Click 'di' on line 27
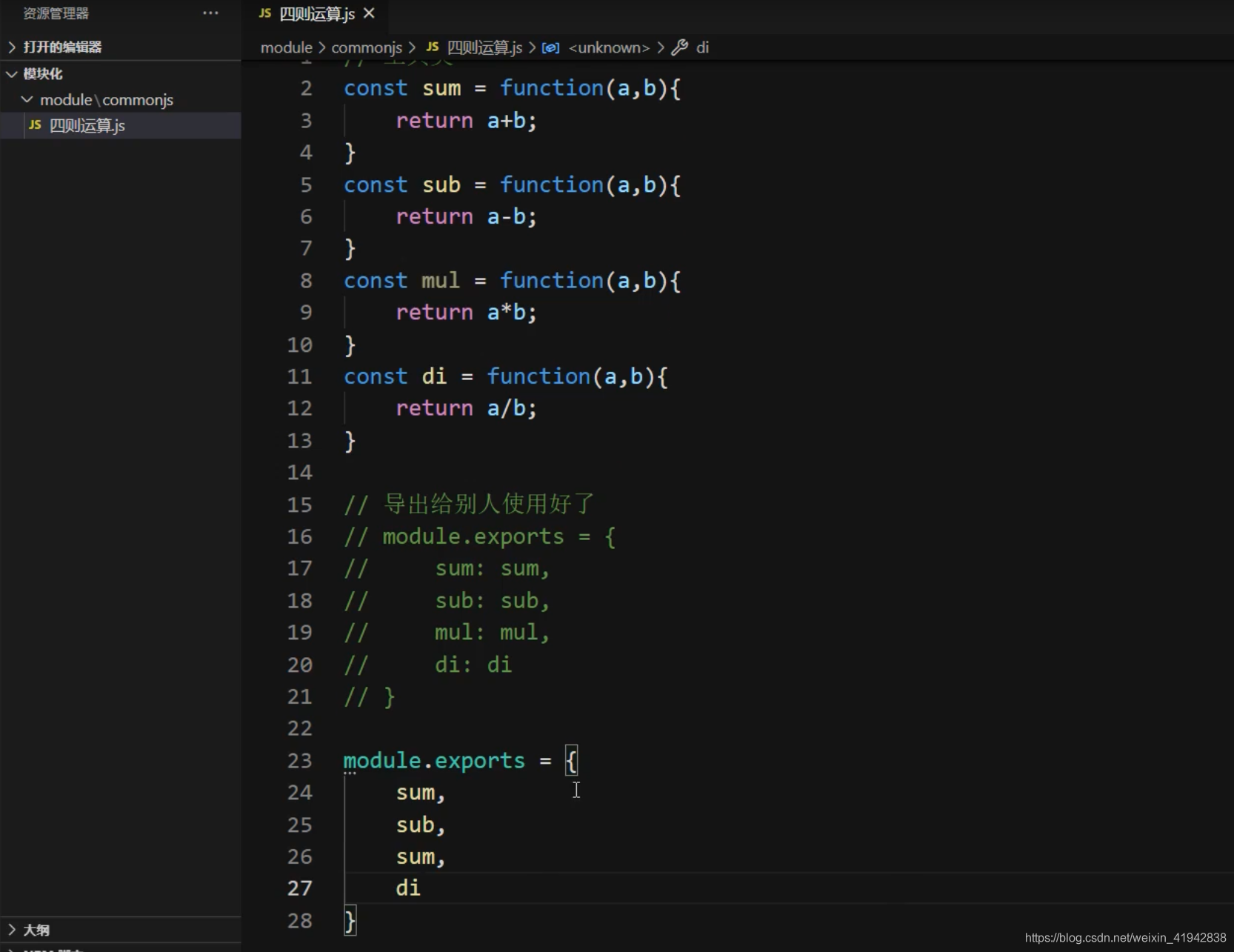 [x=408, y=888]
